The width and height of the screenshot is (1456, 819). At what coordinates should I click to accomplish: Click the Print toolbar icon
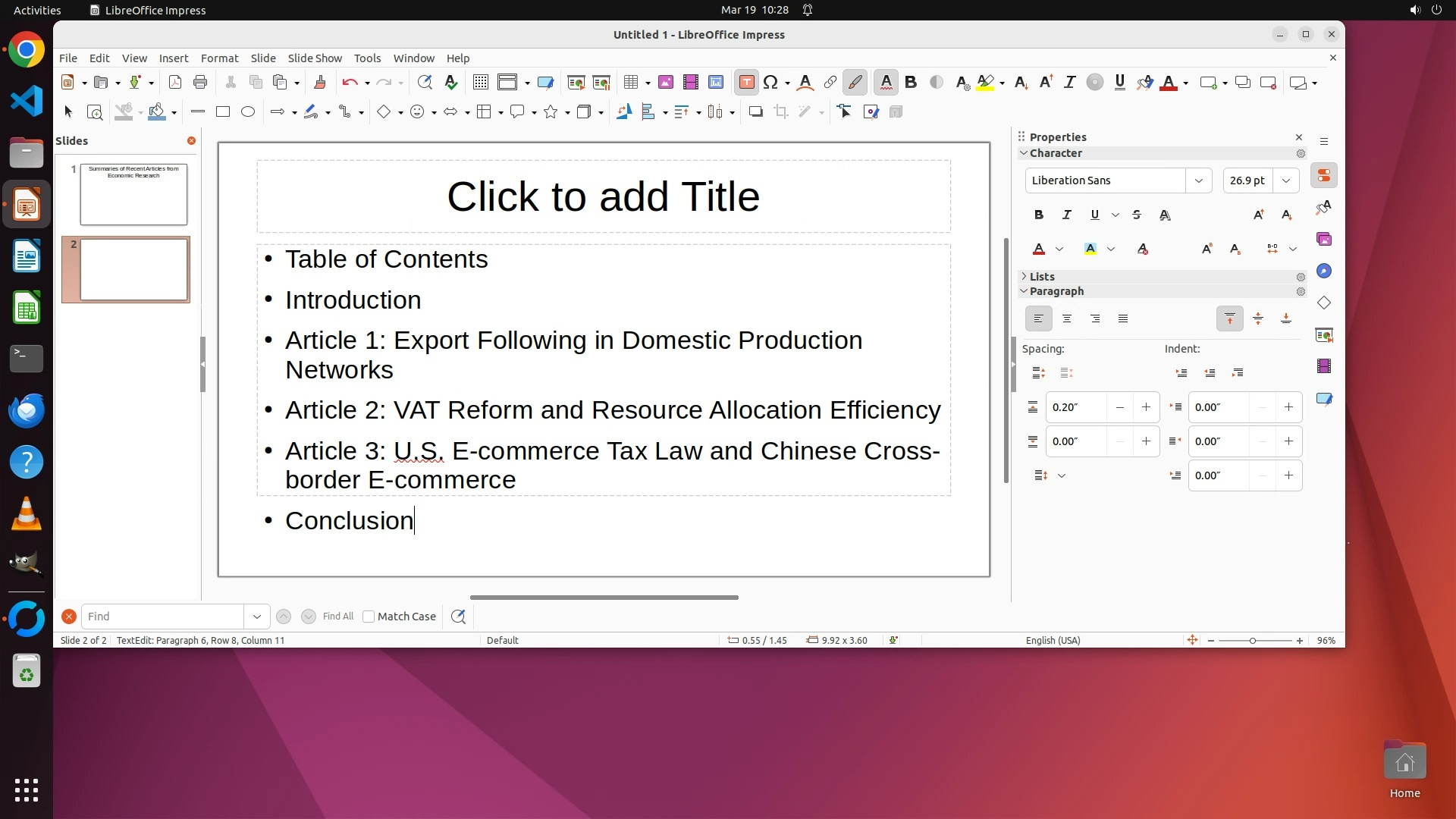coord(200,83)
